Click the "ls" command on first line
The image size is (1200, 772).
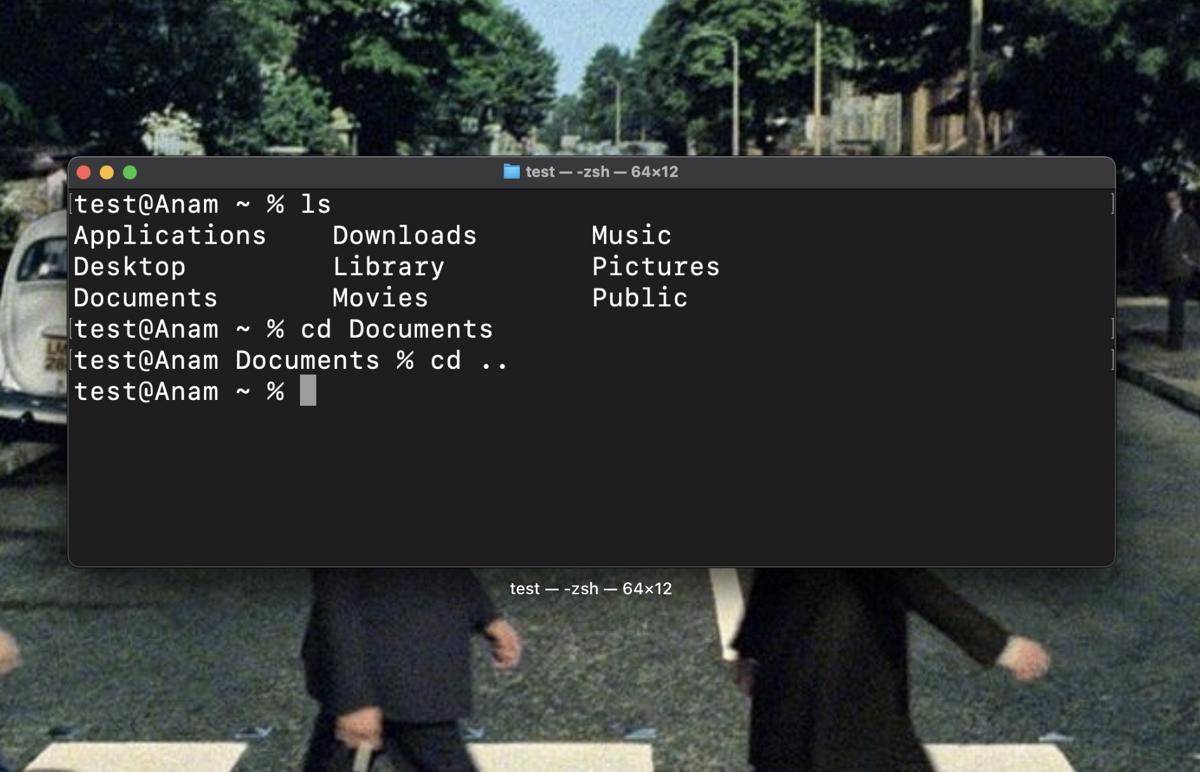[x=315, y=205]
